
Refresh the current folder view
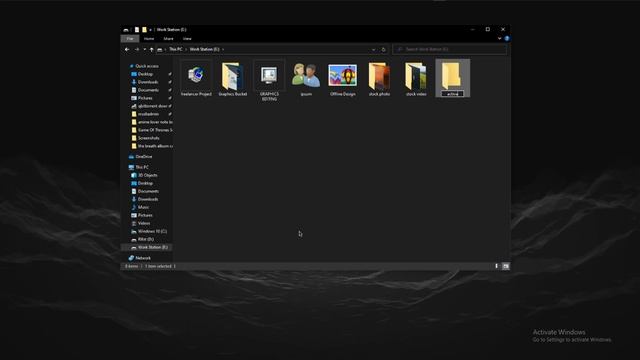(383, 49)
